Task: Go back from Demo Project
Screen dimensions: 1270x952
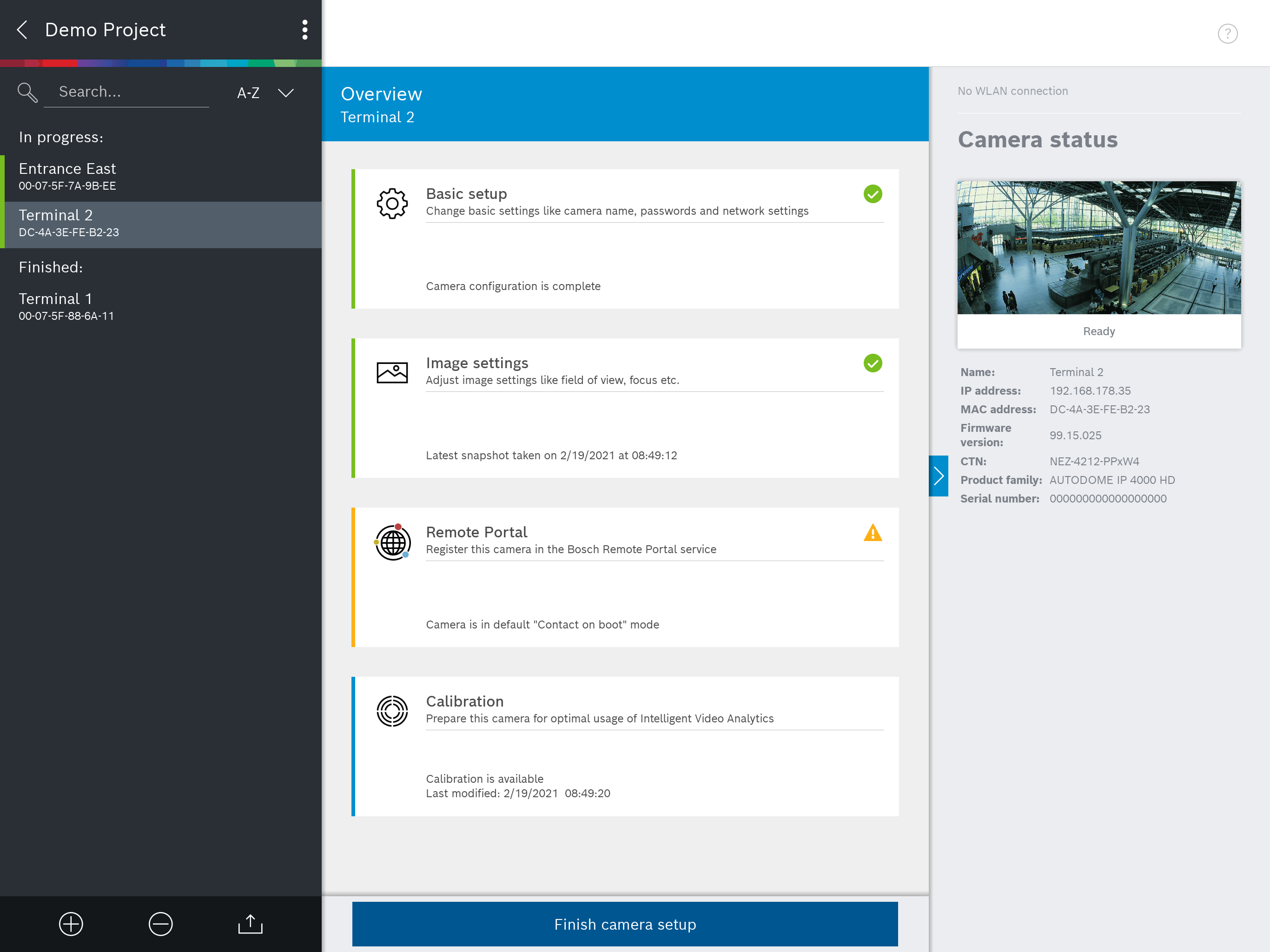Action: coord(22,30)
